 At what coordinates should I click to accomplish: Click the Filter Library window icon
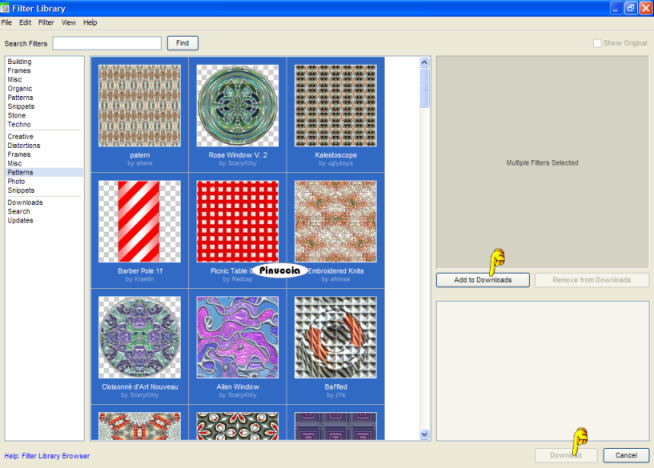pyautogui.click(x=5, y=8)
